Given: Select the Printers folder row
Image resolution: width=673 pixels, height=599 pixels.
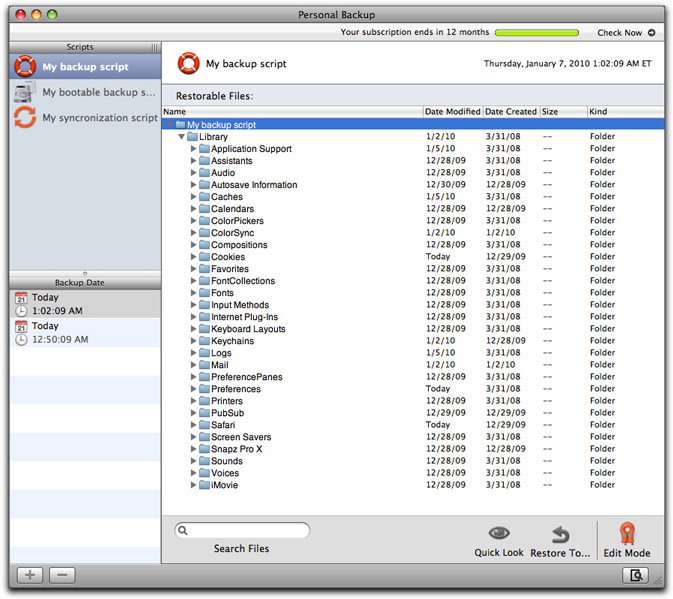Looking at the screenshot, I should tap(413, 401).
